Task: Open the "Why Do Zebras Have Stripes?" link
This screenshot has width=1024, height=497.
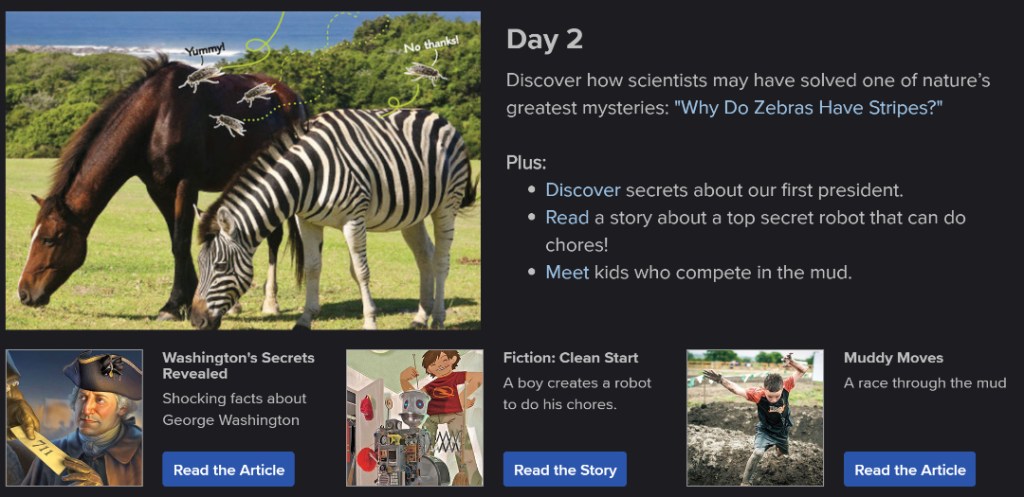Action: click(810, 107)
